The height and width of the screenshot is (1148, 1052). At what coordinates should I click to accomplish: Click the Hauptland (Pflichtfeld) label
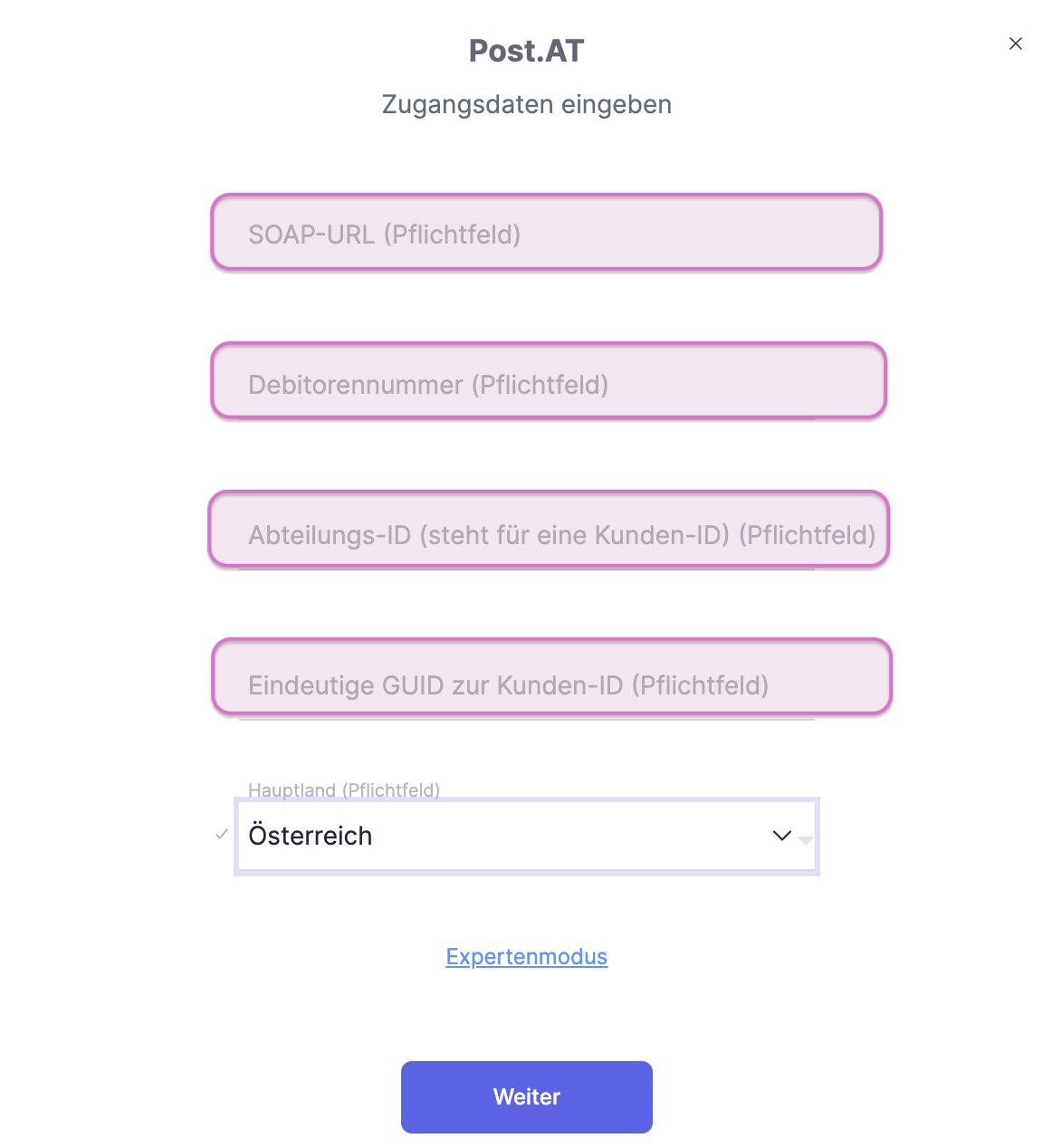pos(344,789)
